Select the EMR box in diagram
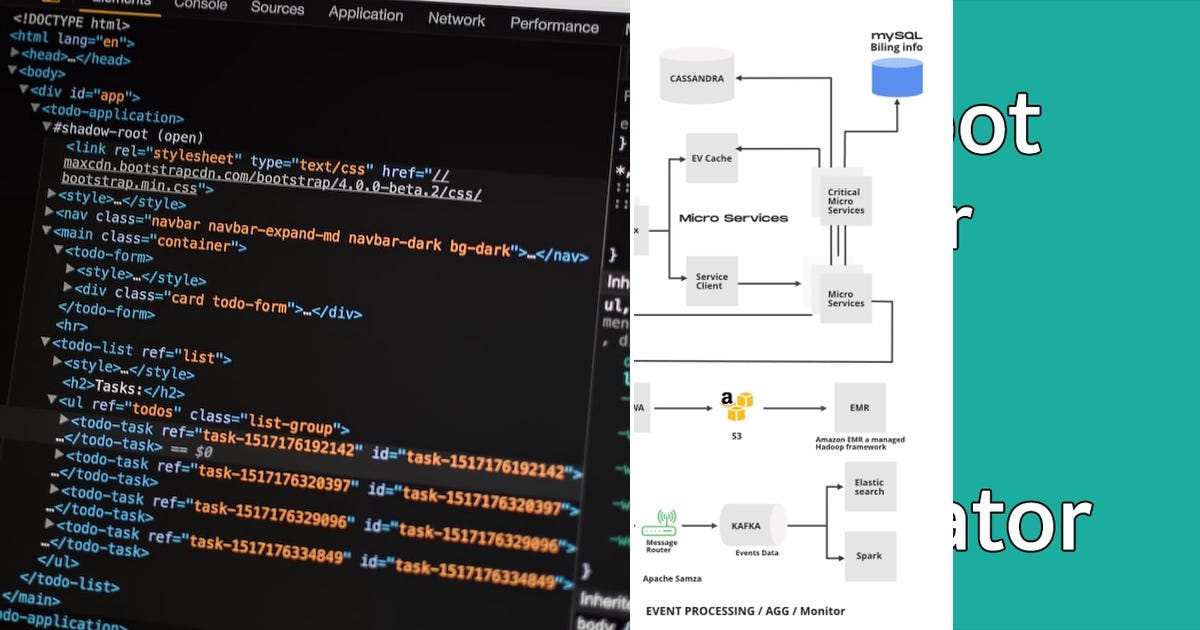 click(x=859, y=408)
